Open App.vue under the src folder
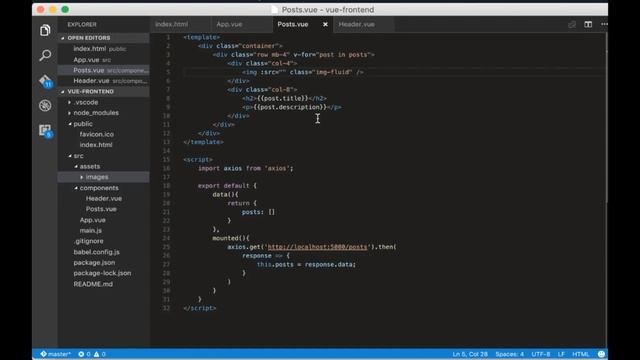 104,220
